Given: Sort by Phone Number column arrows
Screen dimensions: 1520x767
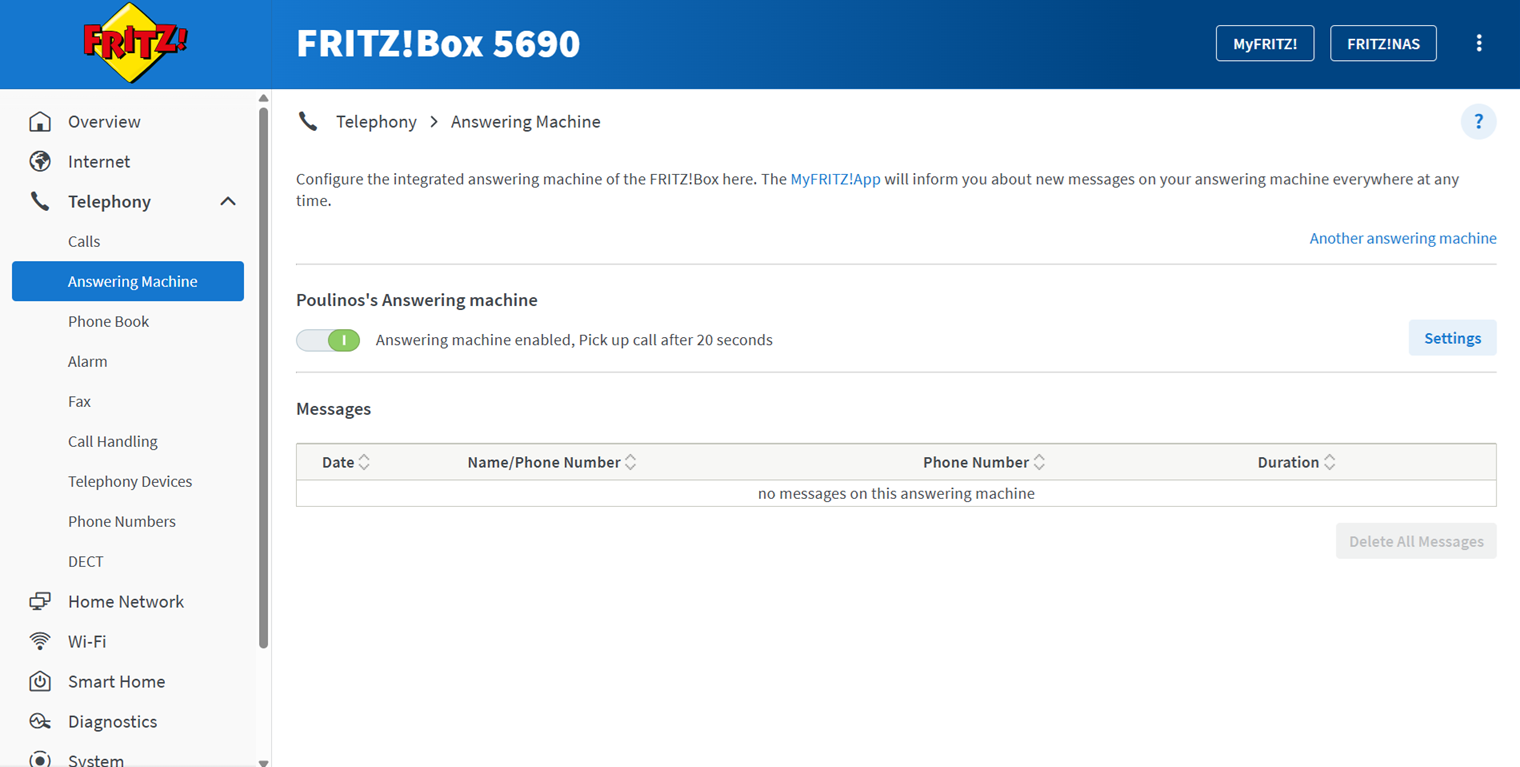Looking at the screenshot, I should coord(1039,462).
